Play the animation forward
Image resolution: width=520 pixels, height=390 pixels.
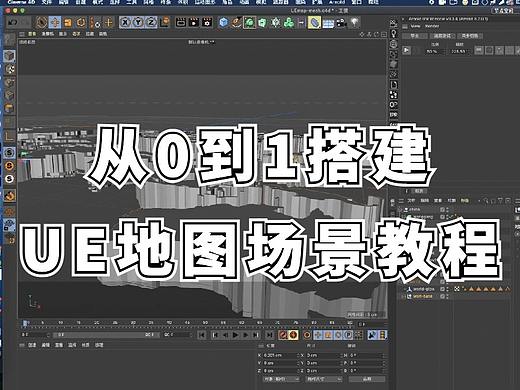235,335
